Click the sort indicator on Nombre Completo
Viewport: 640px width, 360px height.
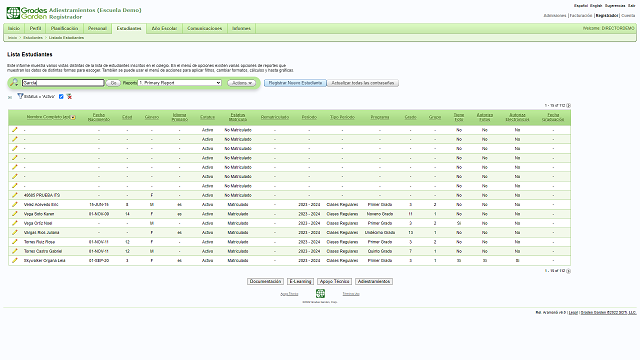pos(73,118)
